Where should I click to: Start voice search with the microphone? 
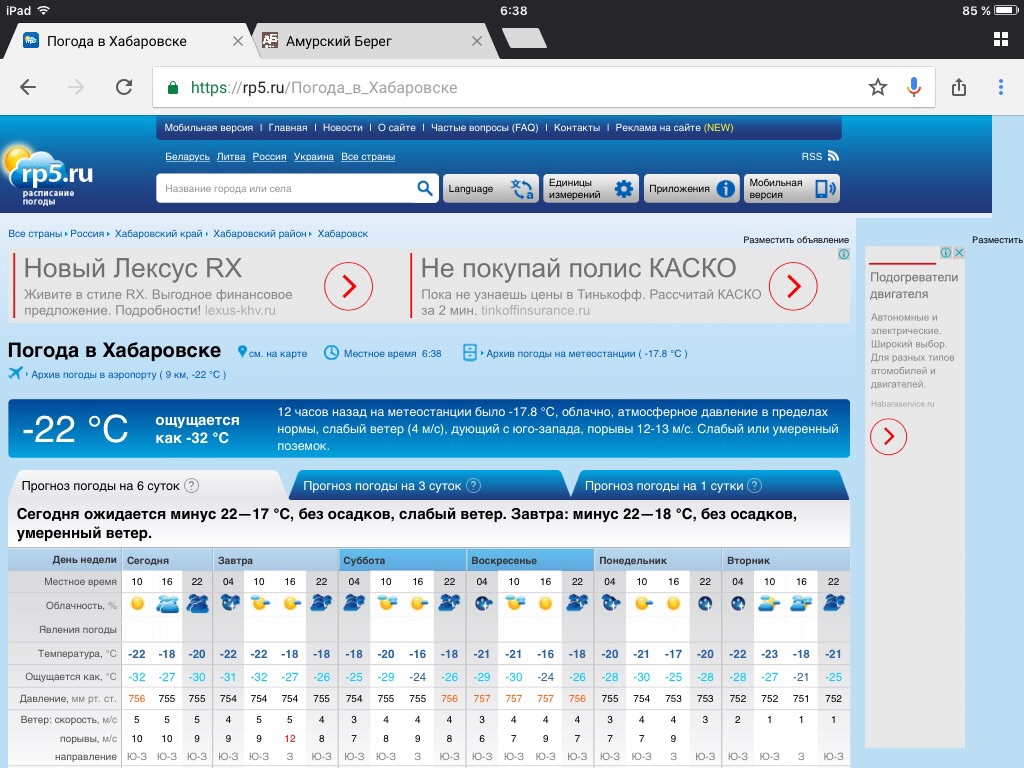(914, 87)
